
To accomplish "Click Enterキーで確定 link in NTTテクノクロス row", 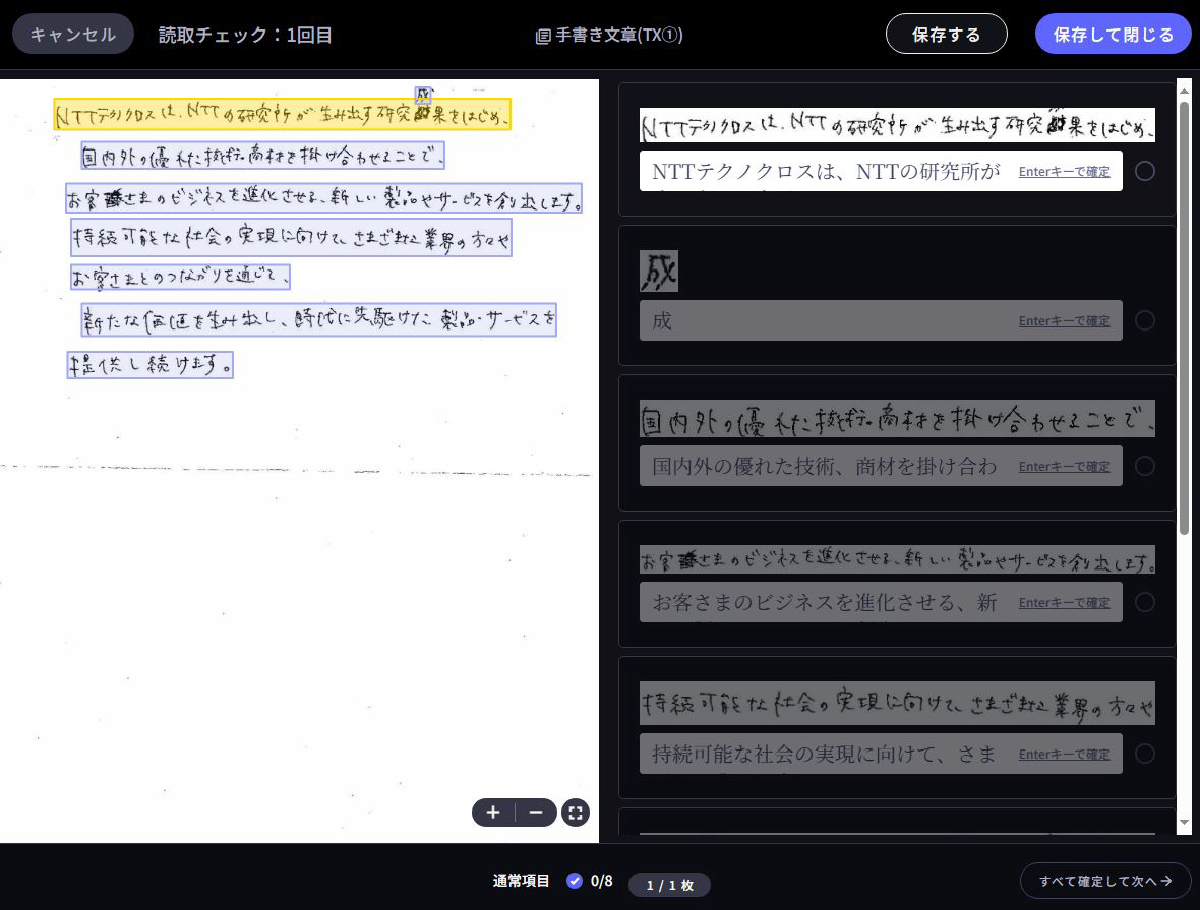I will pos(1064,171).
